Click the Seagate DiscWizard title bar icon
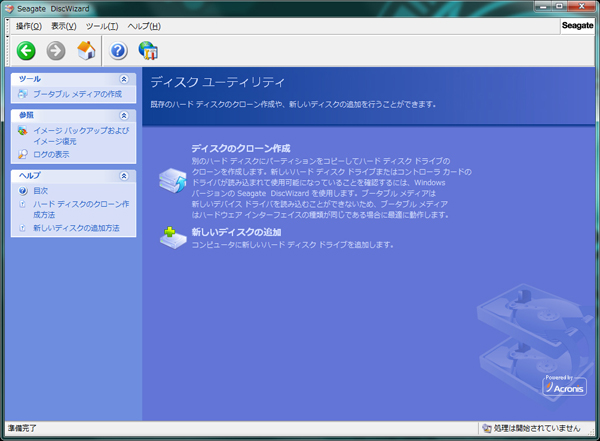This screenshot has height=441, width=600. 8,8
